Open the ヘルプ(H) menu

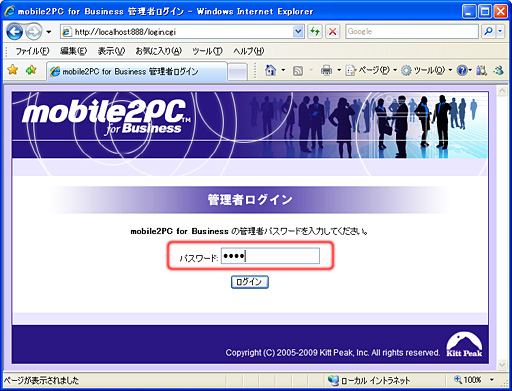pyautogui.click(x=249, y=51)
